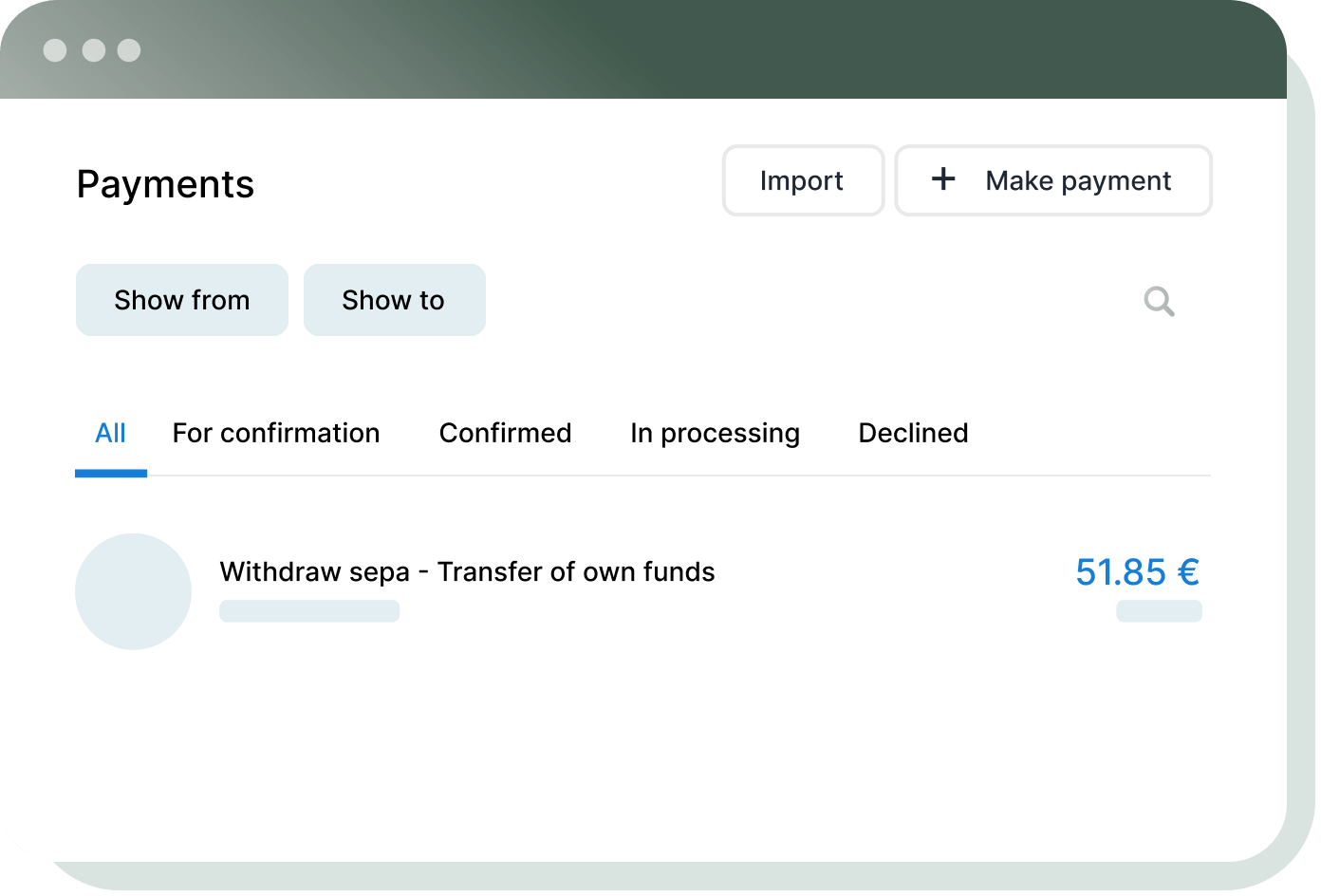Click the leftmost window control dot

[x=55, y=50]
